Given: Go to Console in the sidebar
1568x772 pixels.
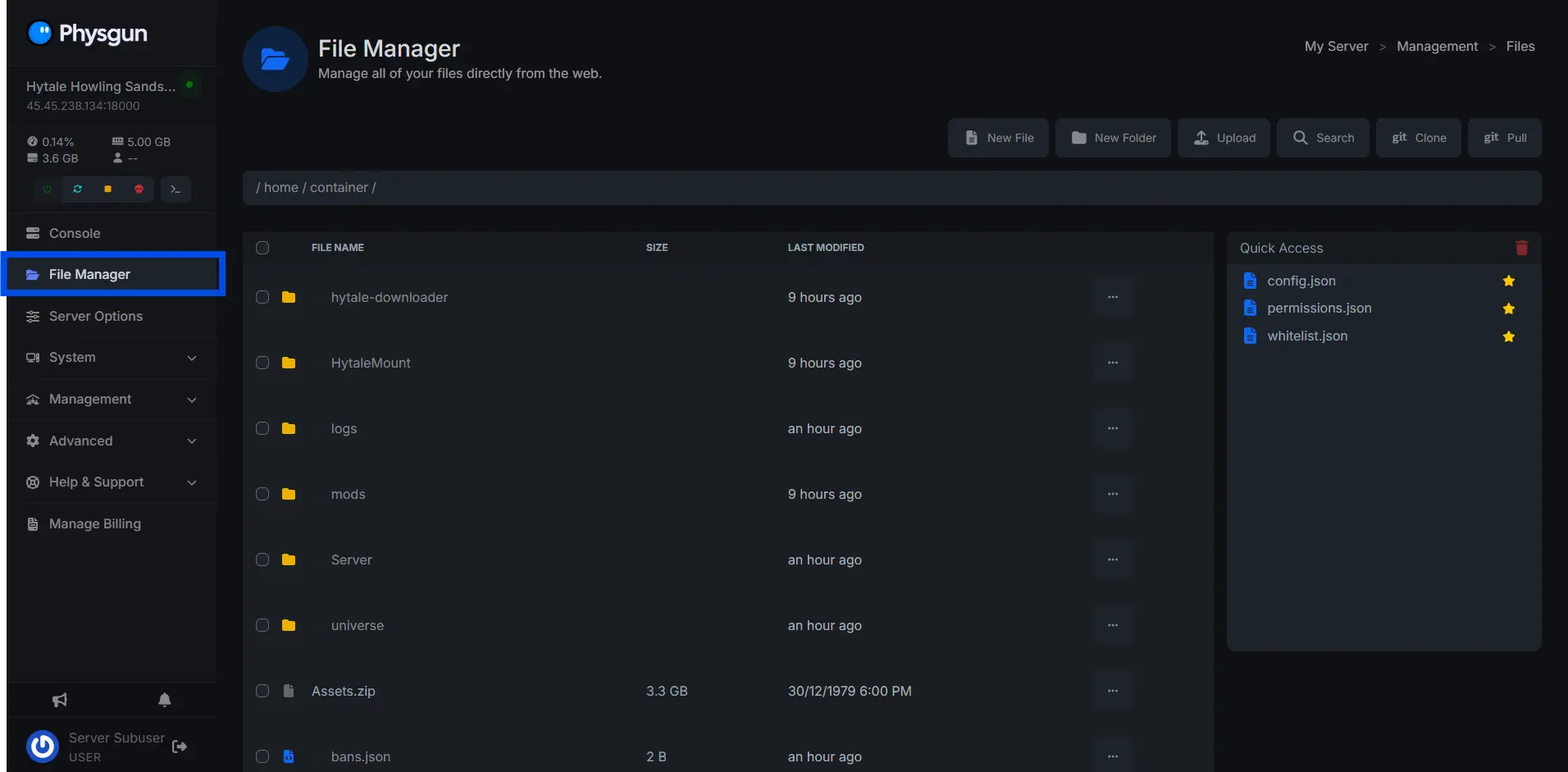Looking at the screenshot, I should pyautogui.click(x=75, y=233).
